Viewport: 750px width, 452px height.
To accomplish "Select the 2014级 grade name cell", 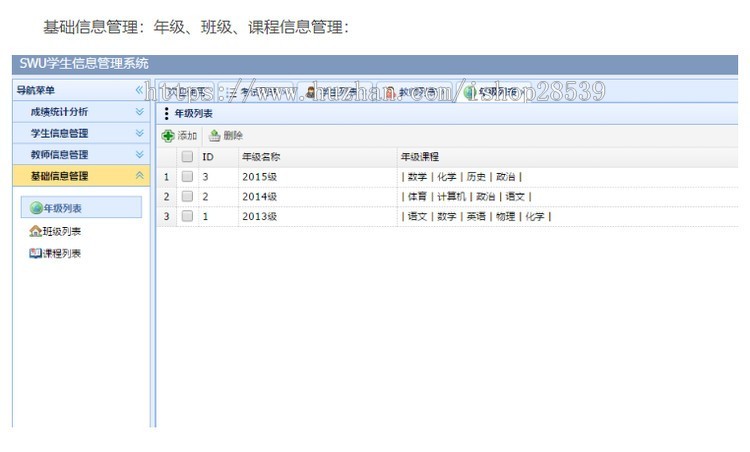I will [x=318, y=197].
